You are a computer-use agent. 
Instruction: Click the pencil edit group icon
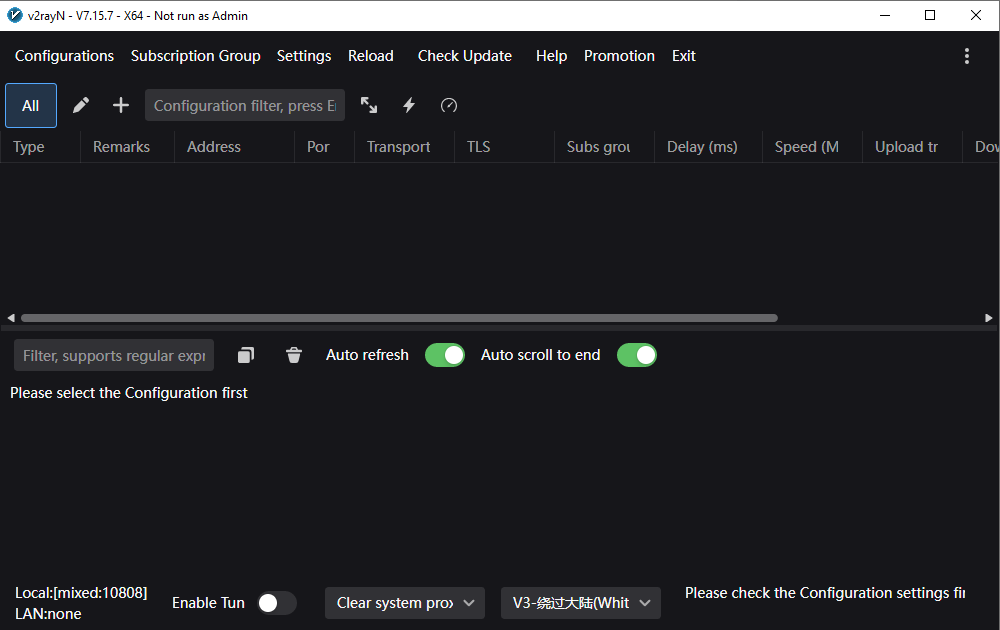click(x=81, y=105)
